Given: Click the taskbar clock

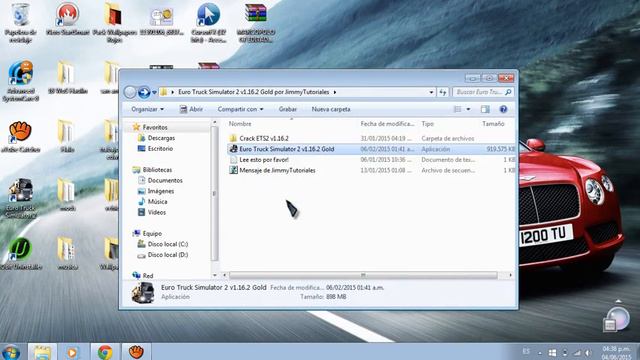Looking at the screenshot, I should [x=616, y=353].
